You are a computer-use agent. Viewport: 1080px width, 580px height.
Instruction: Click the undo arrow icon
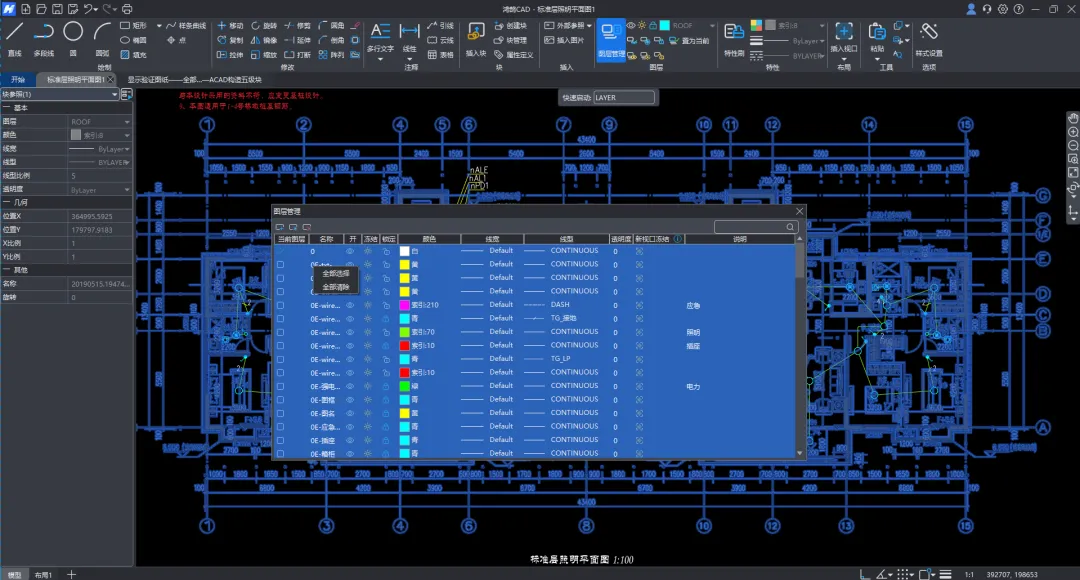coord(89,9)
